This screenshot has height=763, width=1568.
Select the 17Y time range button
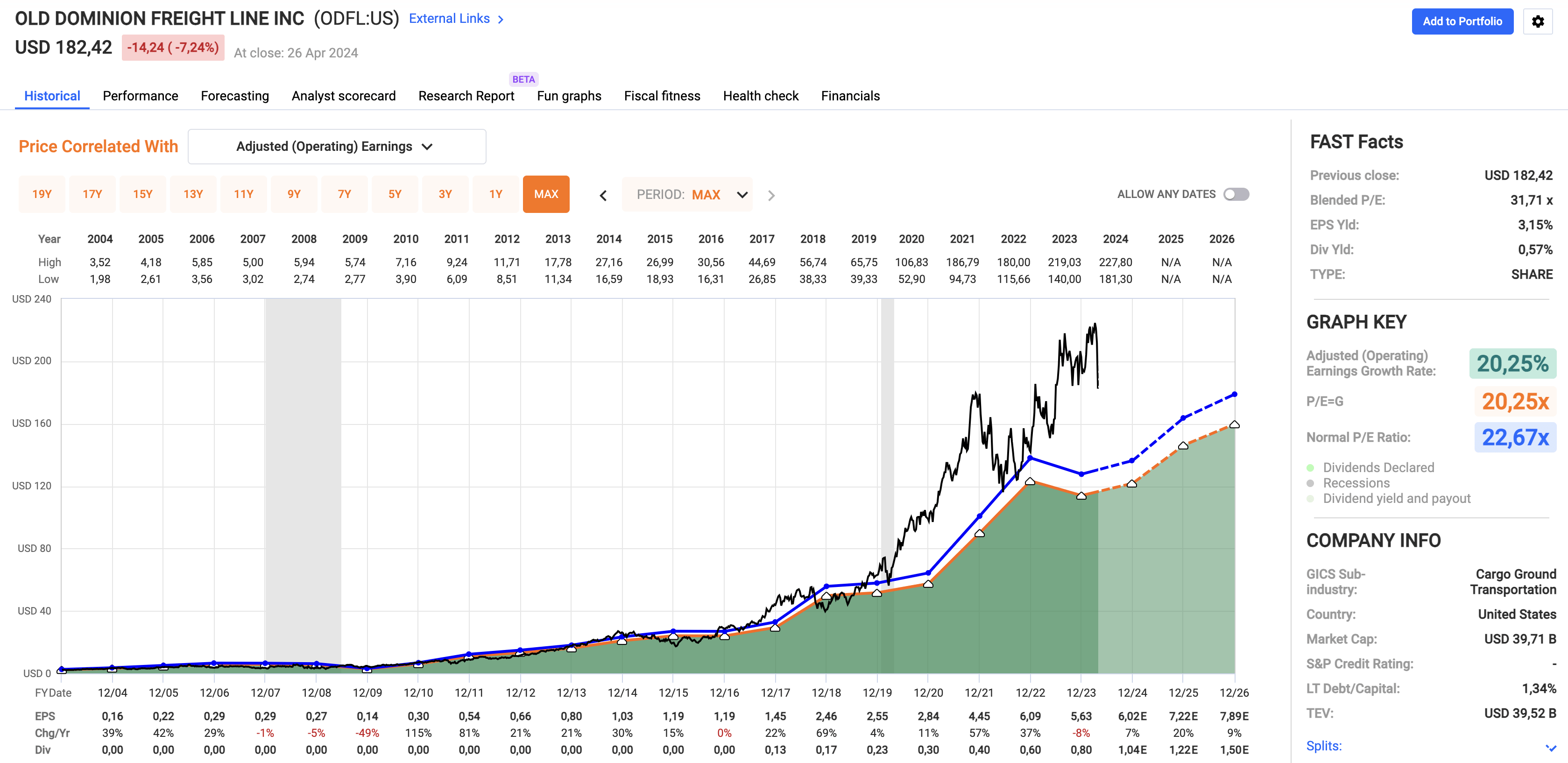coord(92,194)
